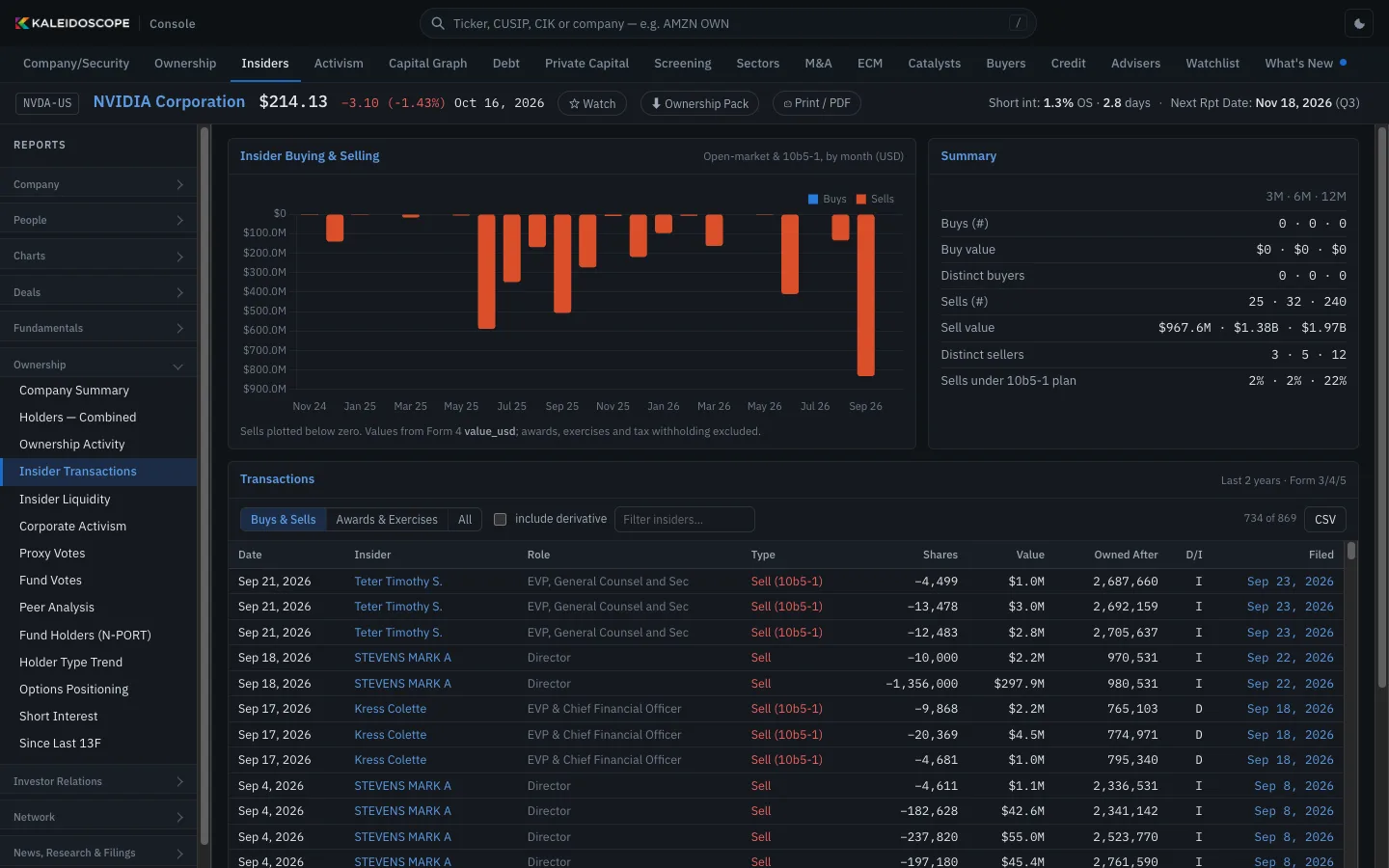The height and width of the screenshot is (868, 1389).
Task: Select the 12M summary period
Action: (1334, 197)
